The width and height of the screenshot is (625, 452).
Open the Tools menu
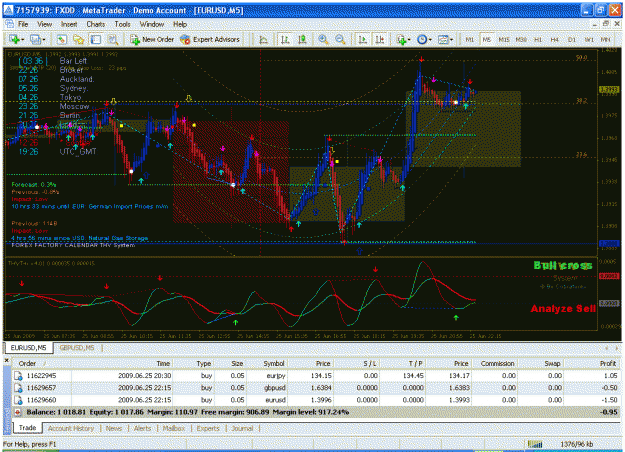tap(122, 24)
